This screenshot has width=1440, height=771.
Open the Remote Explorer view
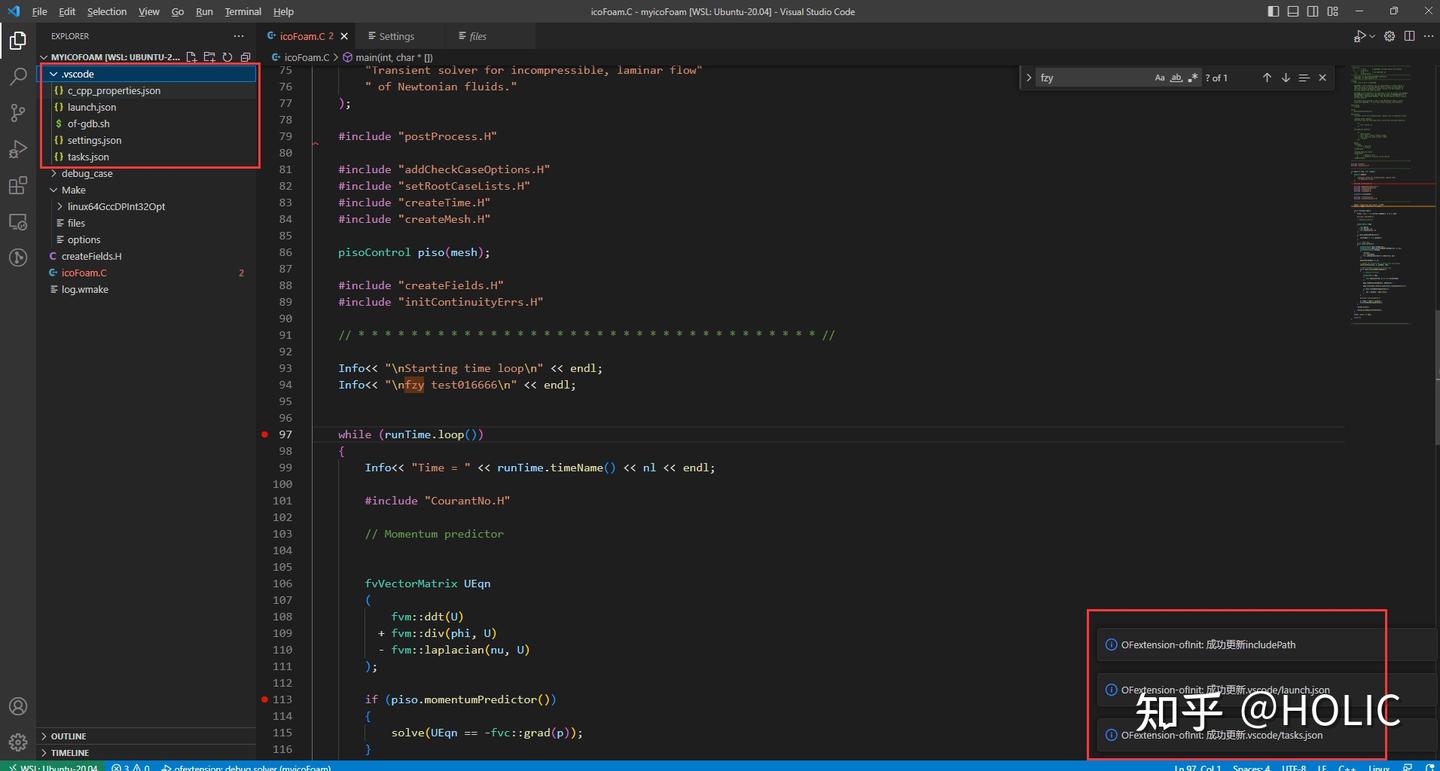(x=18, y=222)
